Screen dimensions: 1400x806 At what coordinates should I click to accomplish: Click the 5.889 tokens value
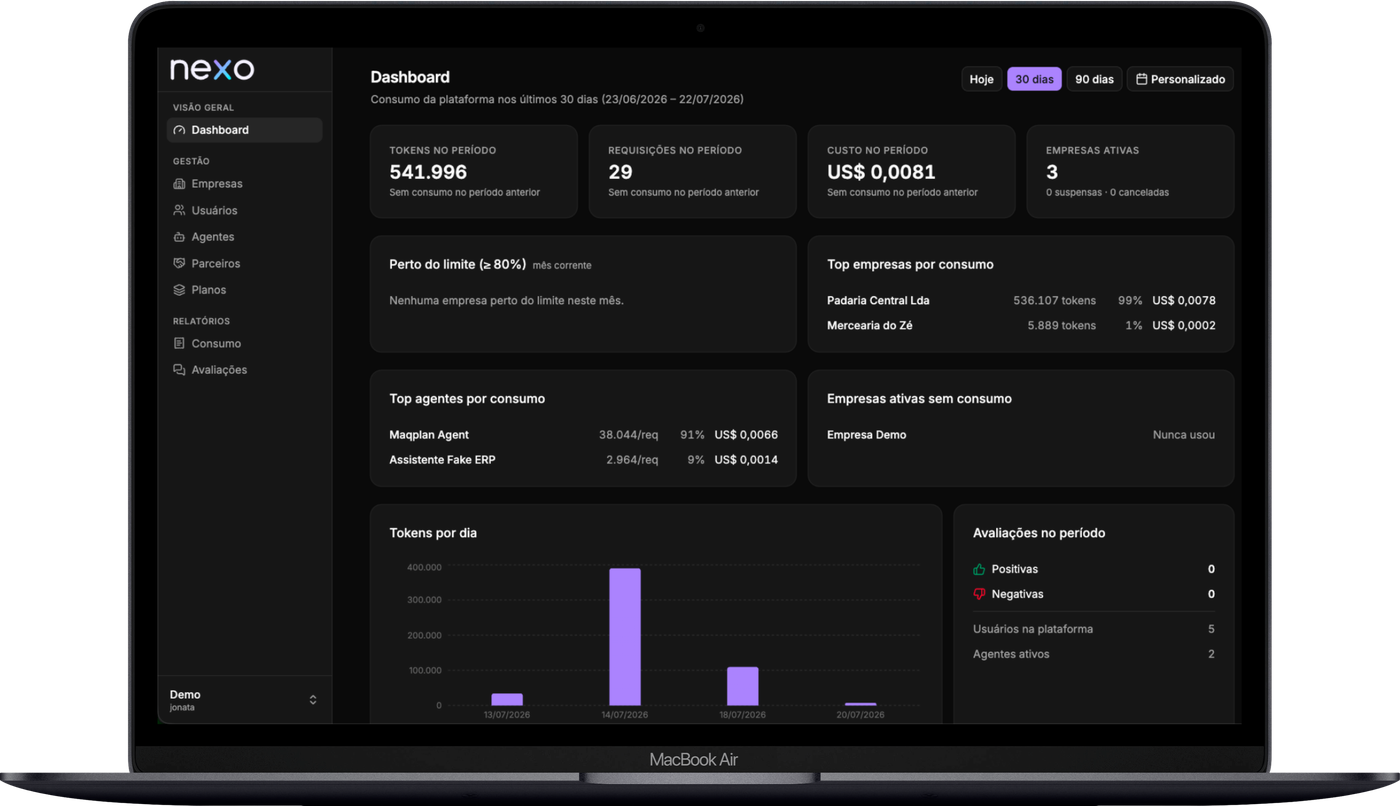tap(1061, 325)
